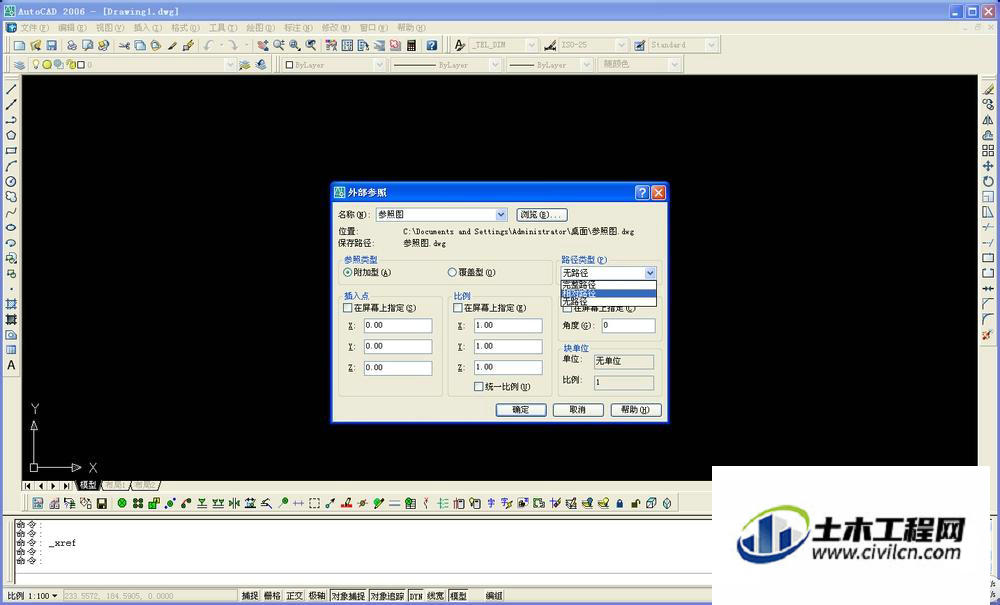This screenshot has height=605, width=1000.
Task: Click the 浏览 browse button
Action: click(x=542, y=215)
